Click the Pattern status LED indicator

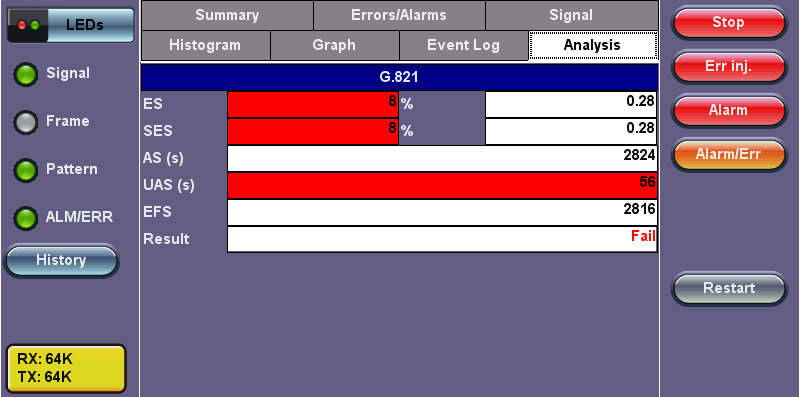pos(26,170)
